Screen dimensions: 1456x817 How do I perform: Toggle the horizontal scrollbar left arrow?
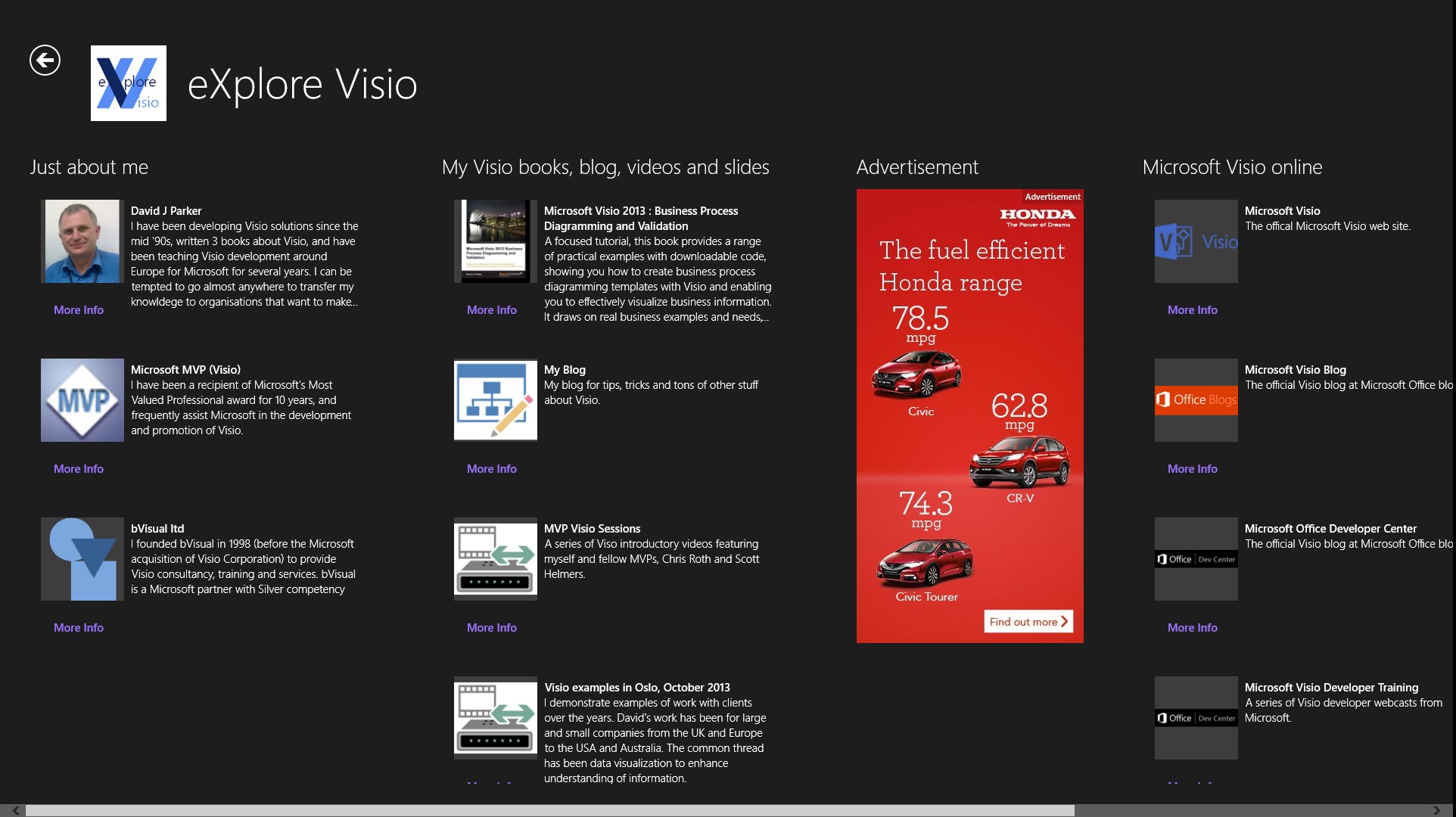pos(15,808)
